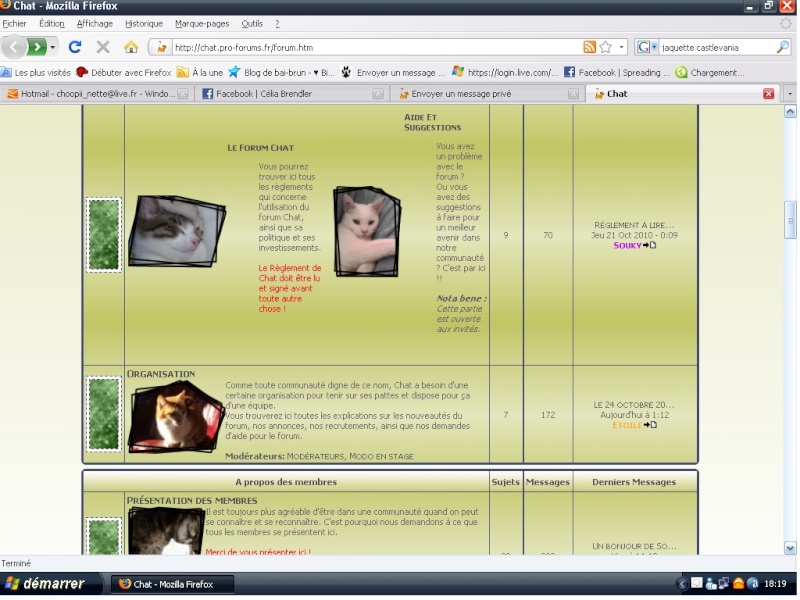Open Le 24 octobre 20... last topic
This screenshot has width=800, height=600.
click(x=634, y=405)
